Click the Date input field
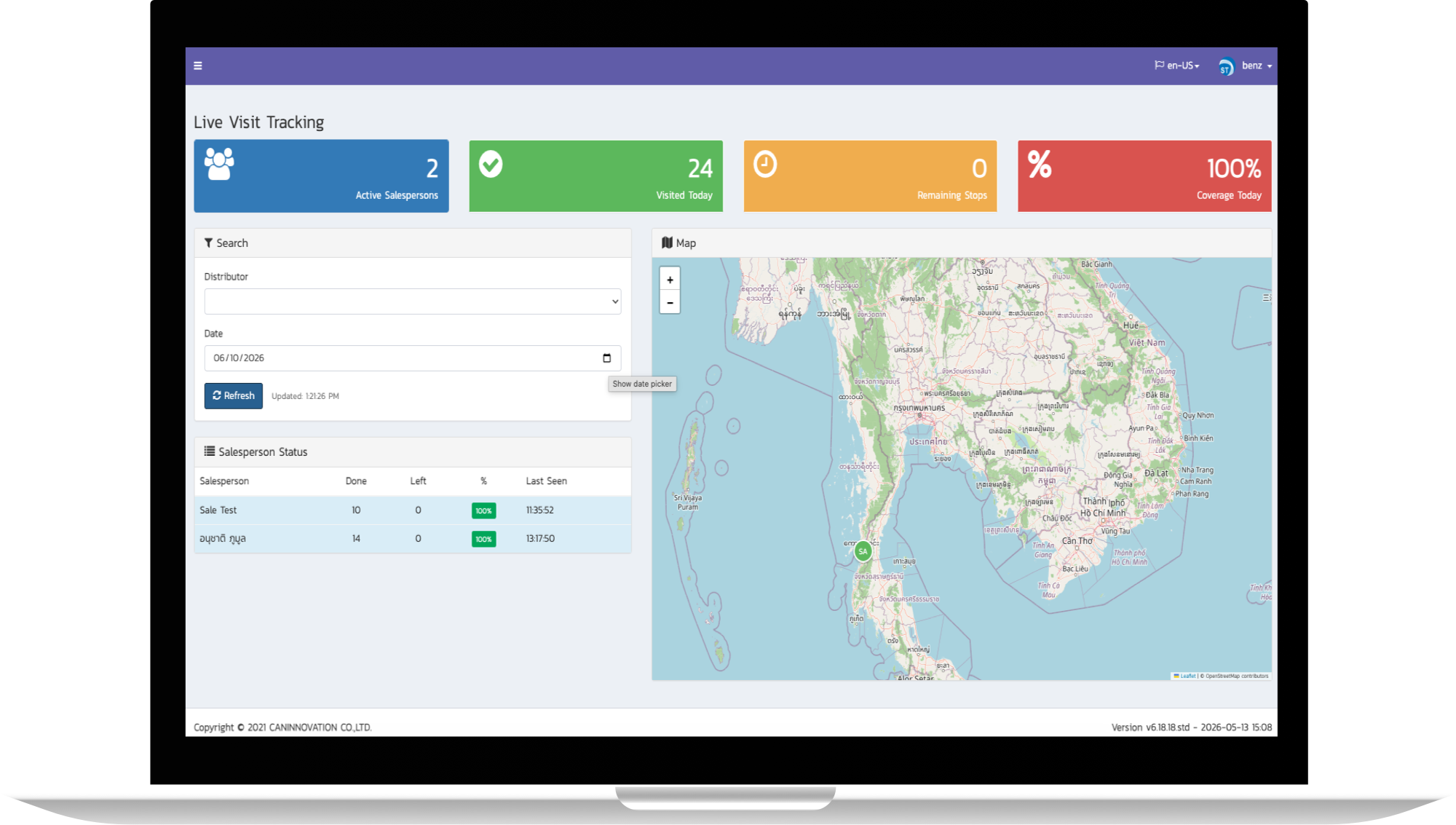Screen dimensions: 1456x825 pos(413,358)
